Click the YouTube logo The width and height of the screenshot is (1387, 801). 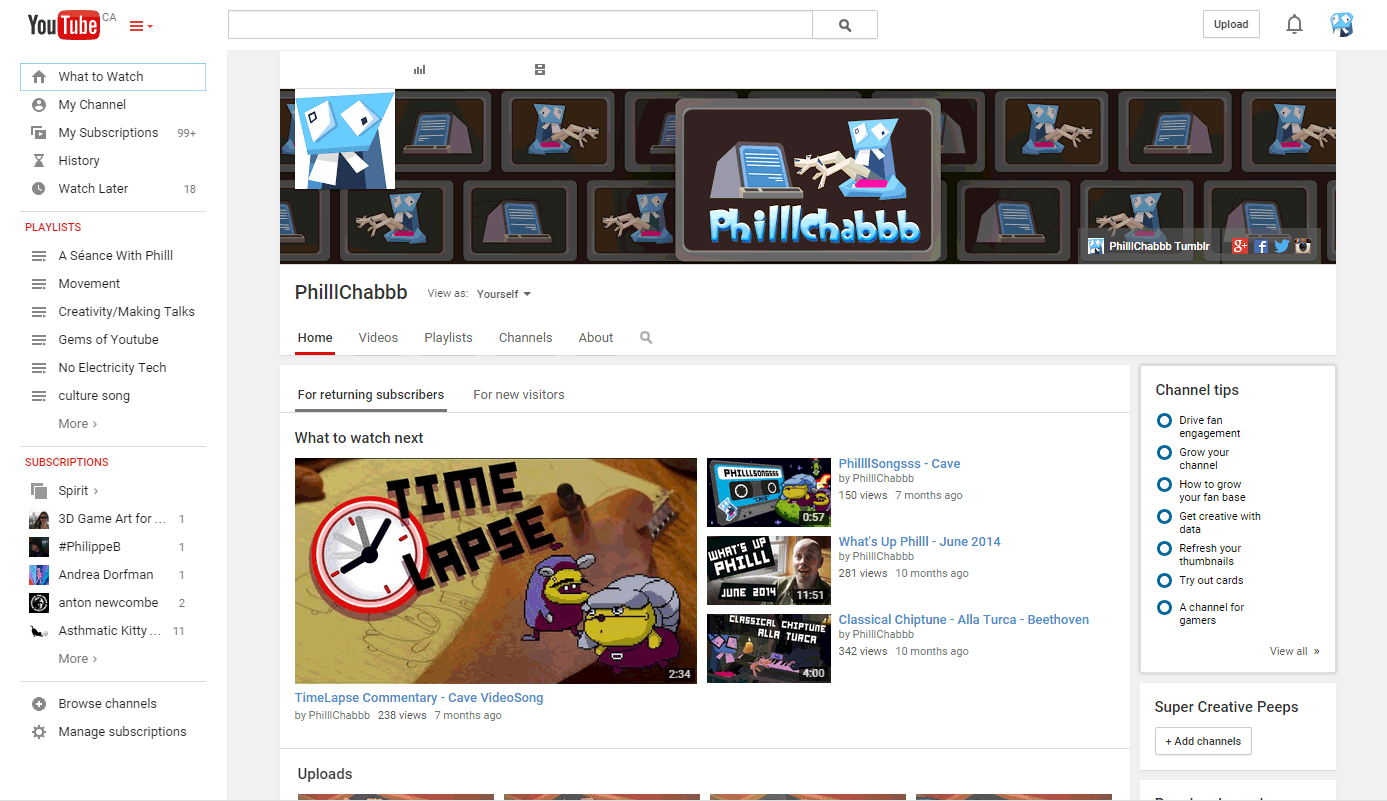tap(63, 25)
